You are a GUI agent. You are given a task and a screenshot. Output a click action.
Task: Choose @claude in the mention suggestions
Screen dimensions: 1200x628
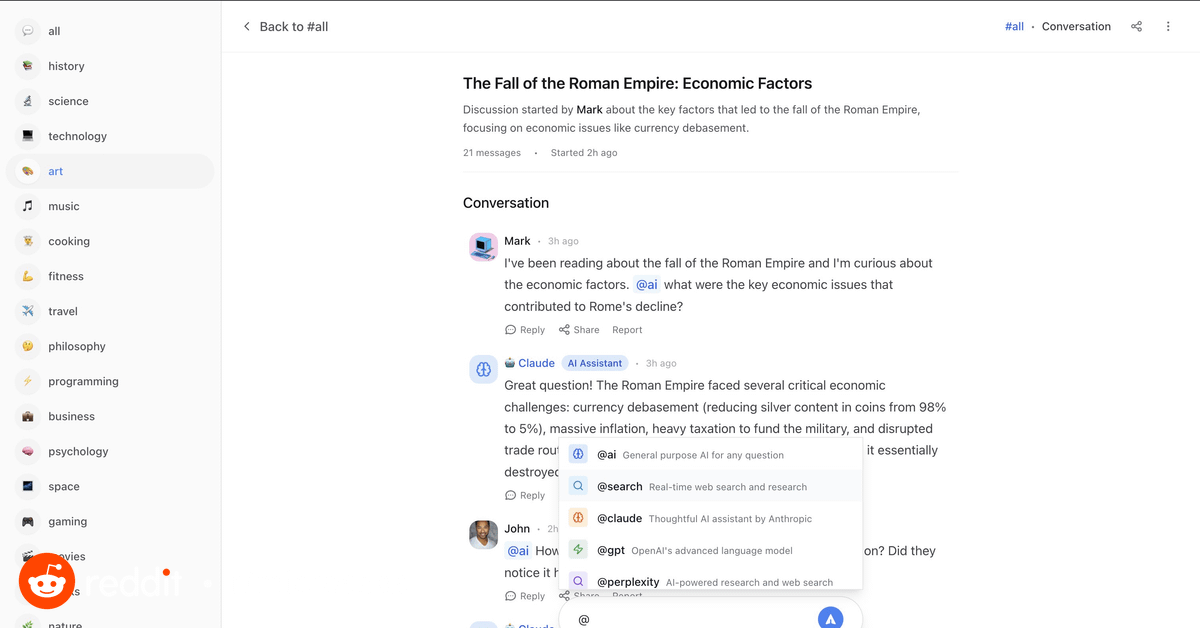[x=710, y=519]
